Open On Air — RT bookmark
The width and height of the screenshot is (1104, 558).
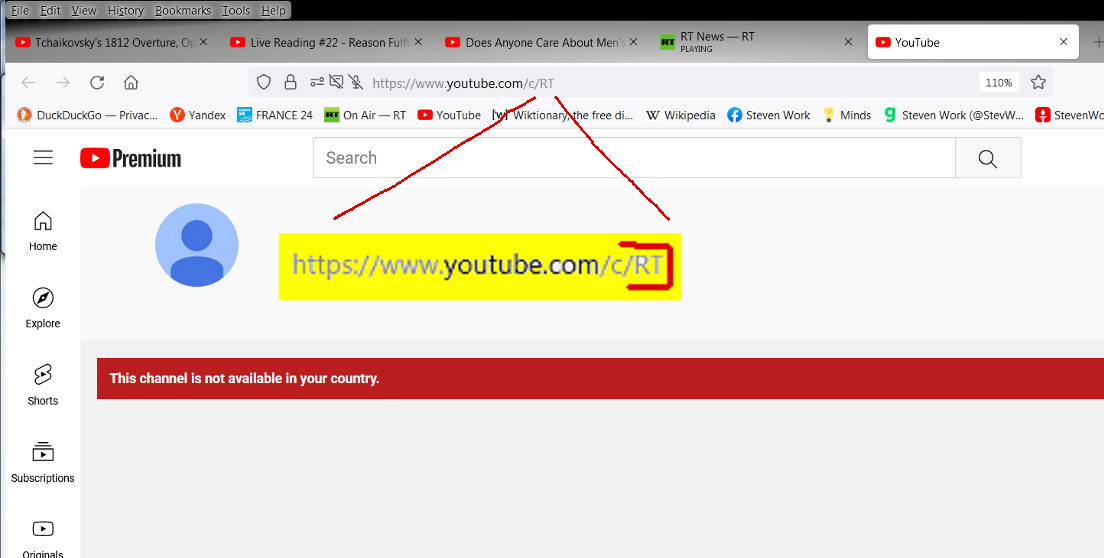pos(365,115)
